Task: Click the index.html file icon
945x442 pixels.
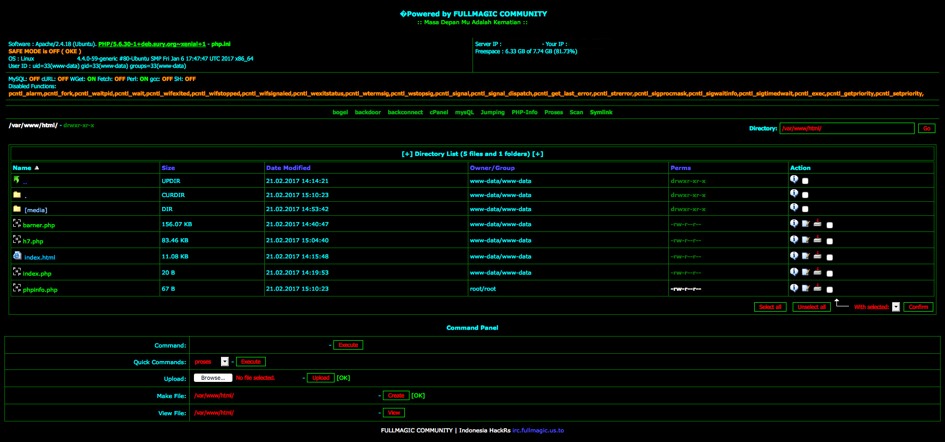Action: pyautogui.click(x=17, y=256)
